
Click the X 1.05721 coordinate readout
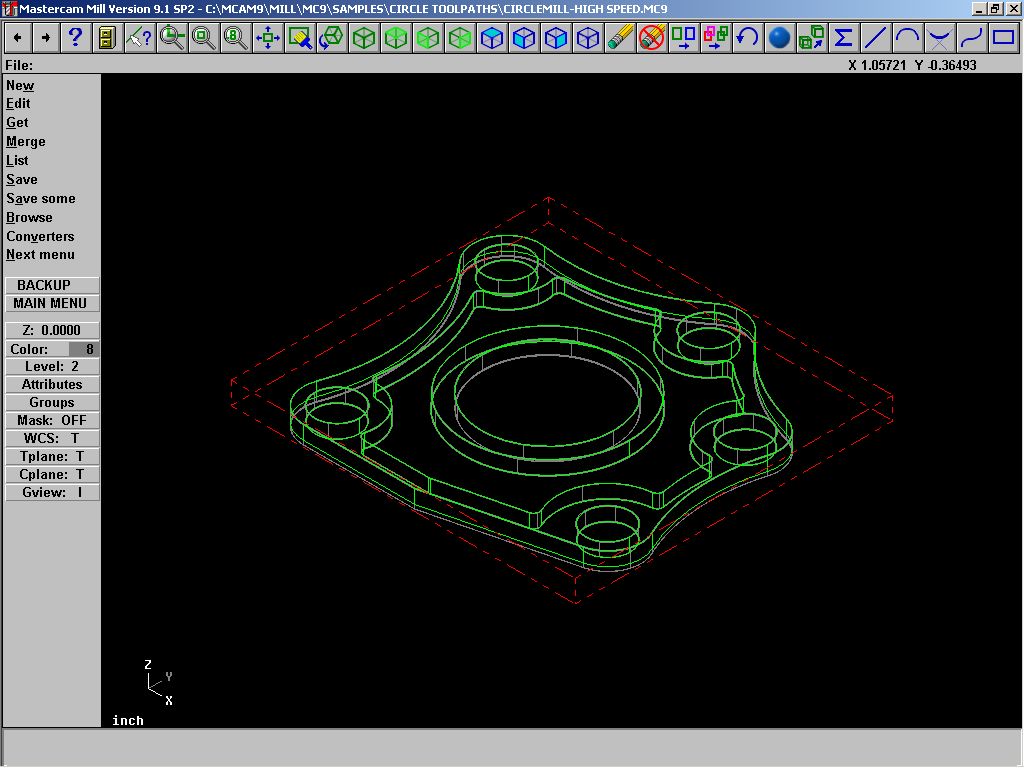877,65
